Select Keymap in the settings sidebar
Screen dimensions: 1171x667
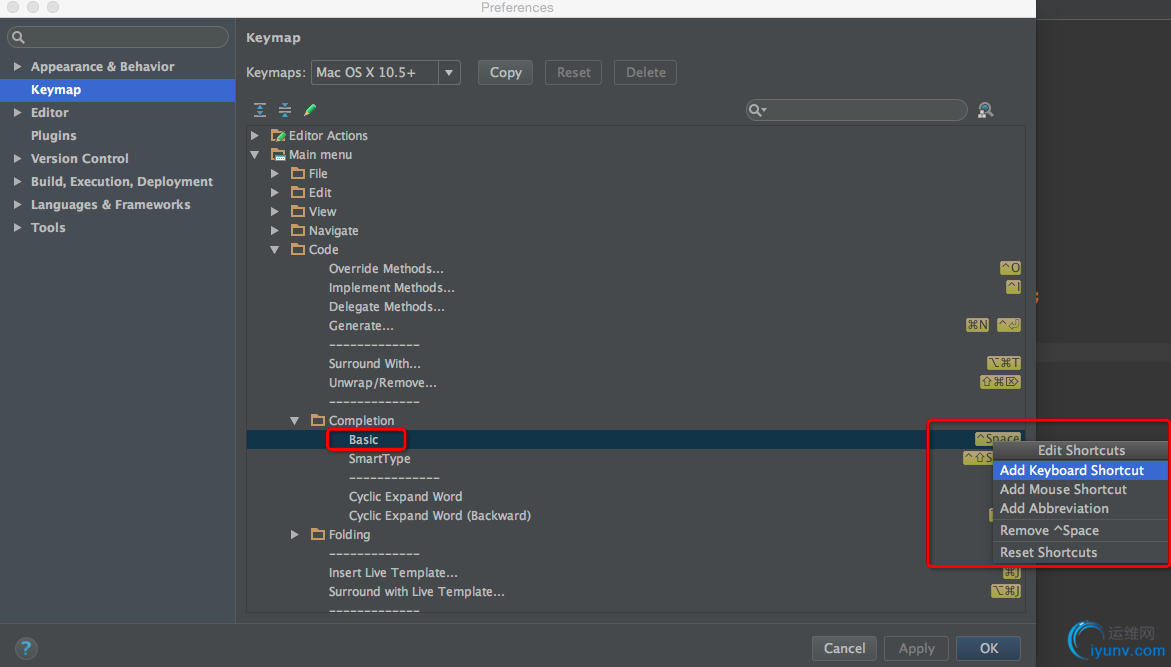(117, 90)
